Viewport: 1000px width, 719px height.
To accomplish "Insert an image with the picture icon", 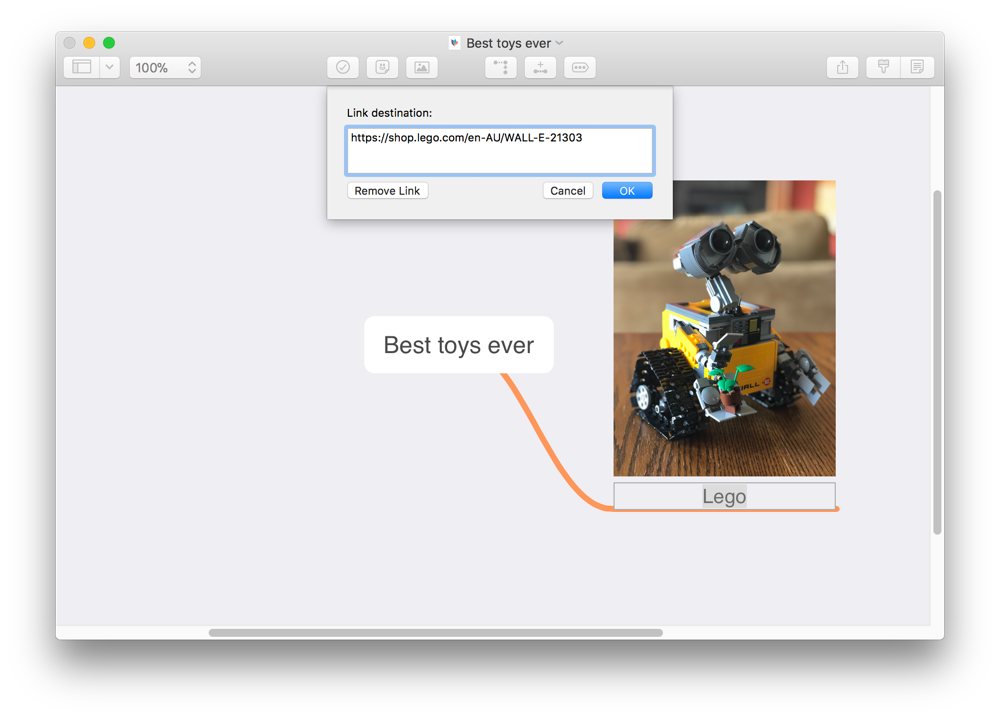I will [422, 67].
